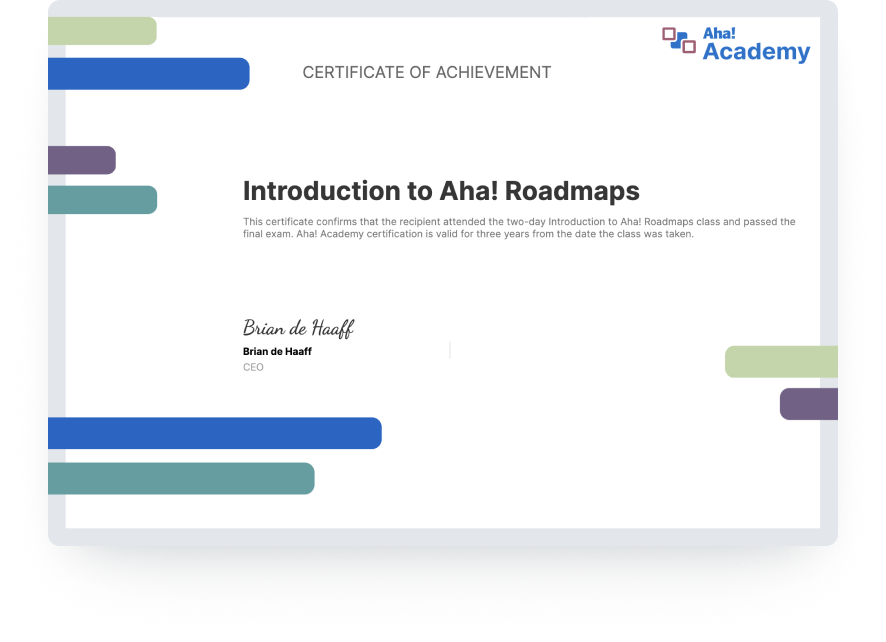886x642 pixels.
Task: Pick the small purple bar on the left
Action: point(82,160)
